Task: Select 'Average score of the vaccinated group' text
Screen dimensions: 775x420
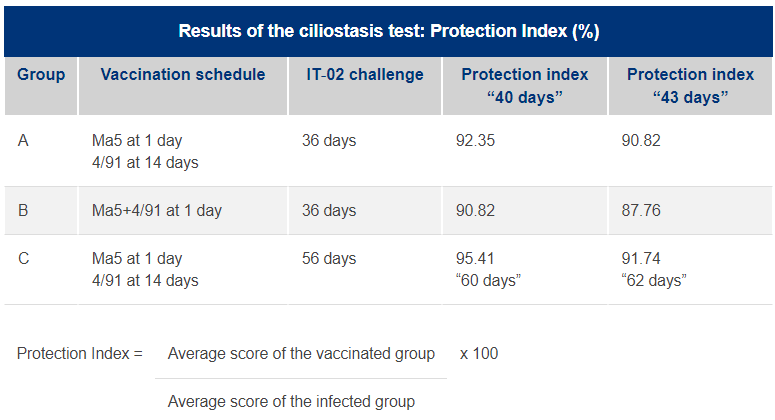Action: [x=301, y=354]
